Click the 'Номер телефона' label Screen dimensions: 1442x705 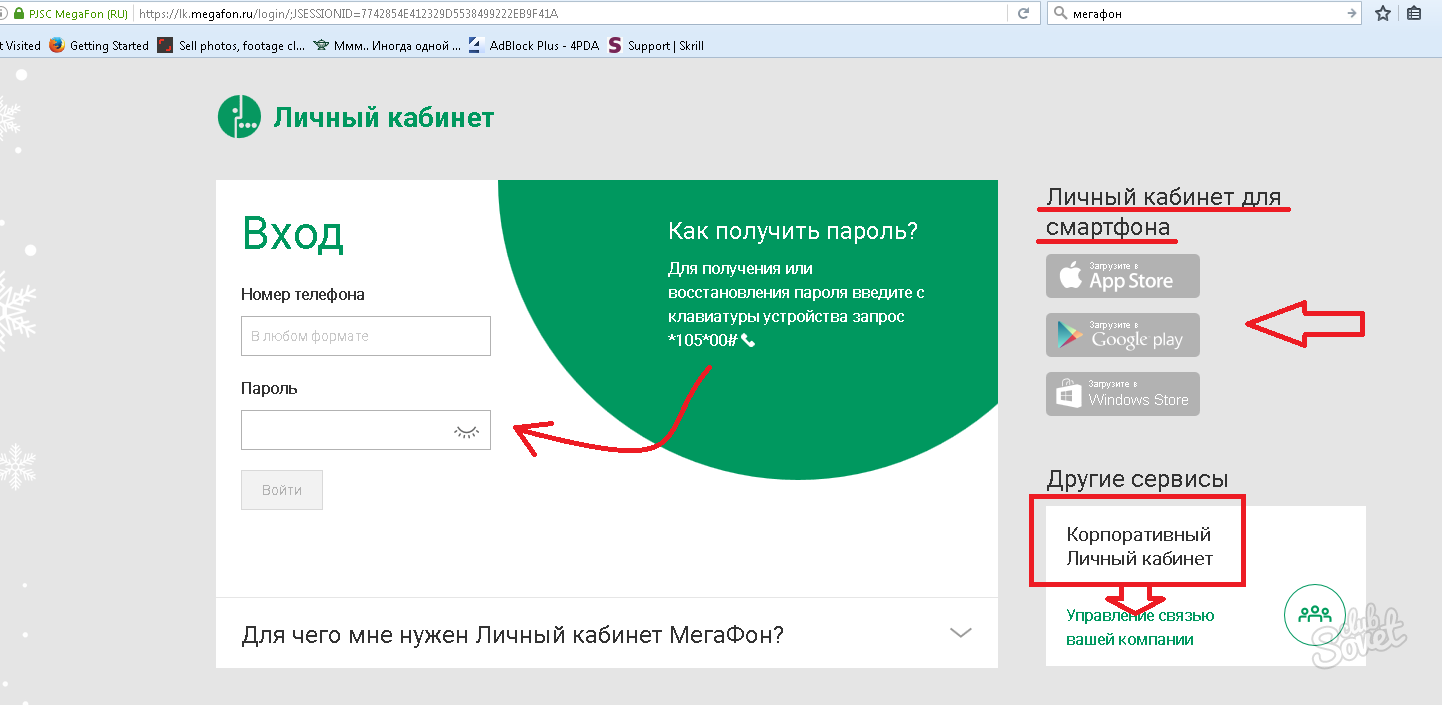pyautogui.click(x=303, y=294)
